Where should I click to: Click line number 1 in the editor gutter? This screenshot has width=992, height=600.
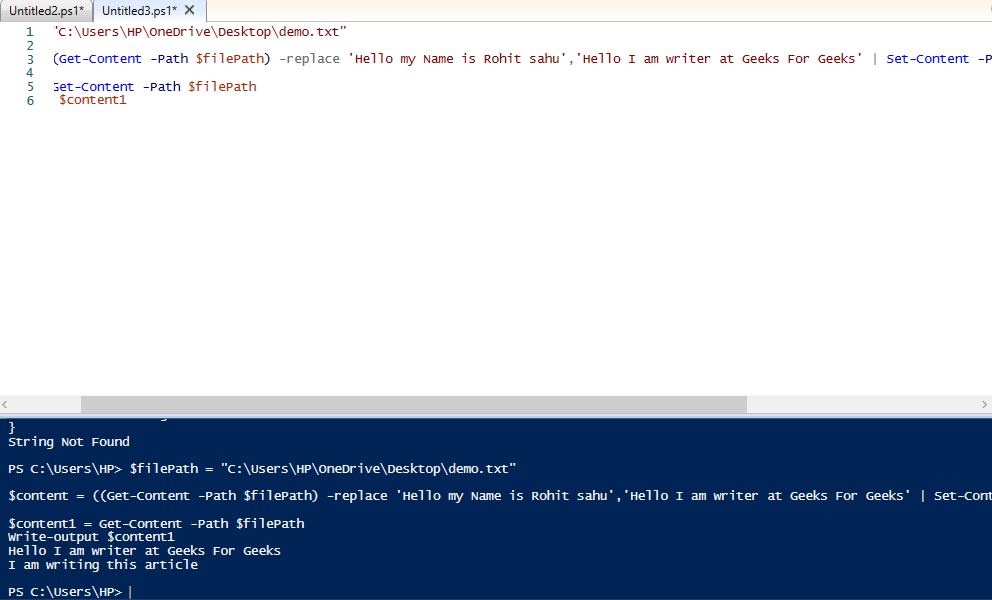[x=30, y=32]
